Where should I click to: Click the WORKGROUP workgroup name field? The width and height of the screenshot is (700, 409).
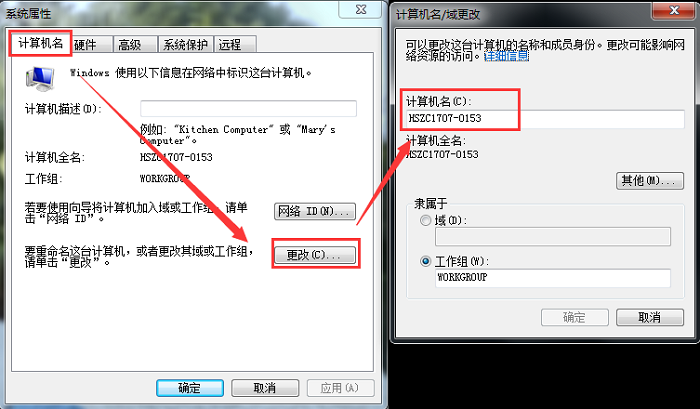point(553,278)
